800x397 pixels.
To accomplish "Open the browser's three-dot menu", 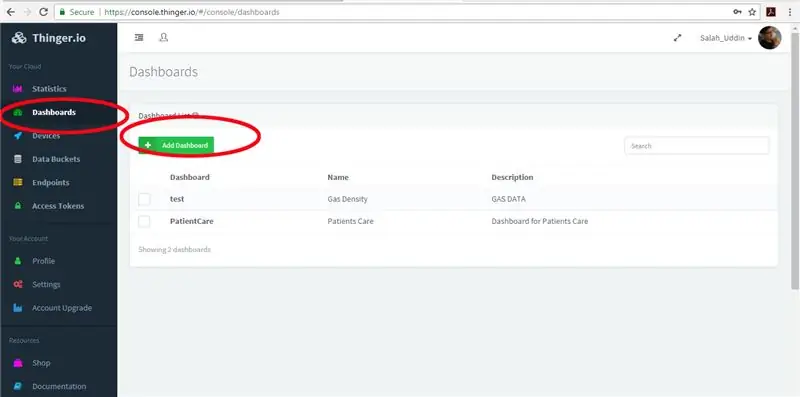I will [x=789, y=12].
